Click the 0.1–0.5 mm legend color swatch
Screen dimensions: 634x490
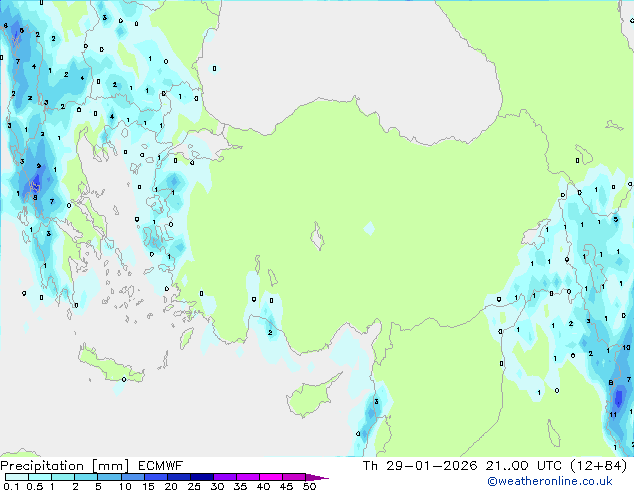point(17,477)
